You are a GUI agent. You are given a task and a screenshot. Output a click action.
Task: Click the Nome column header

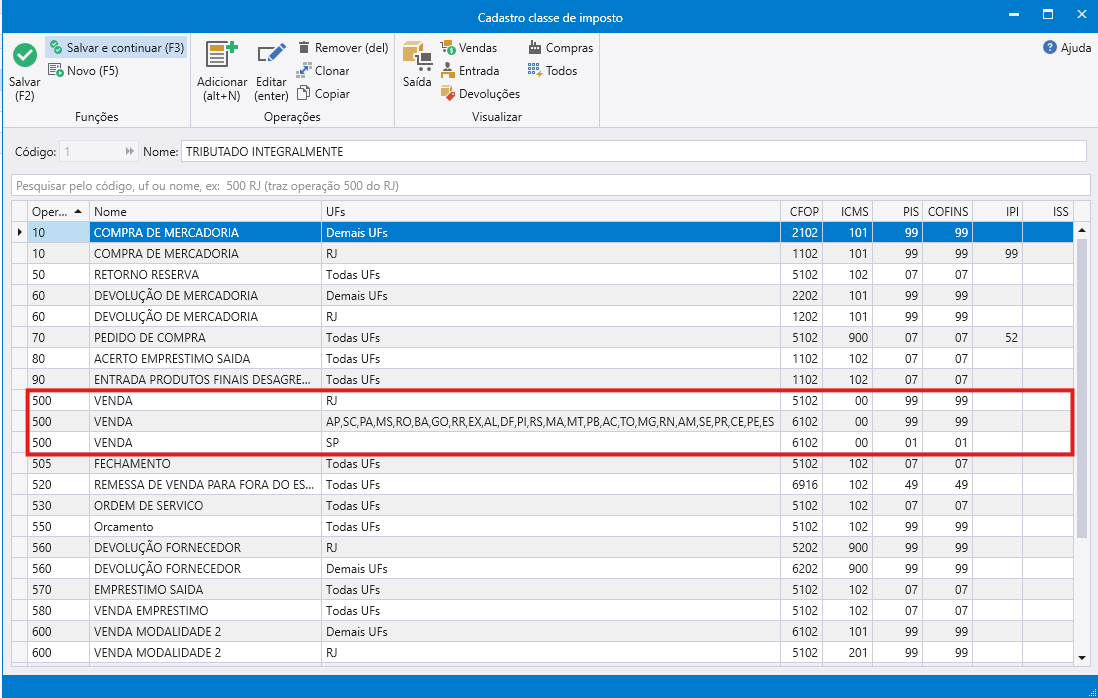[205, 211]
